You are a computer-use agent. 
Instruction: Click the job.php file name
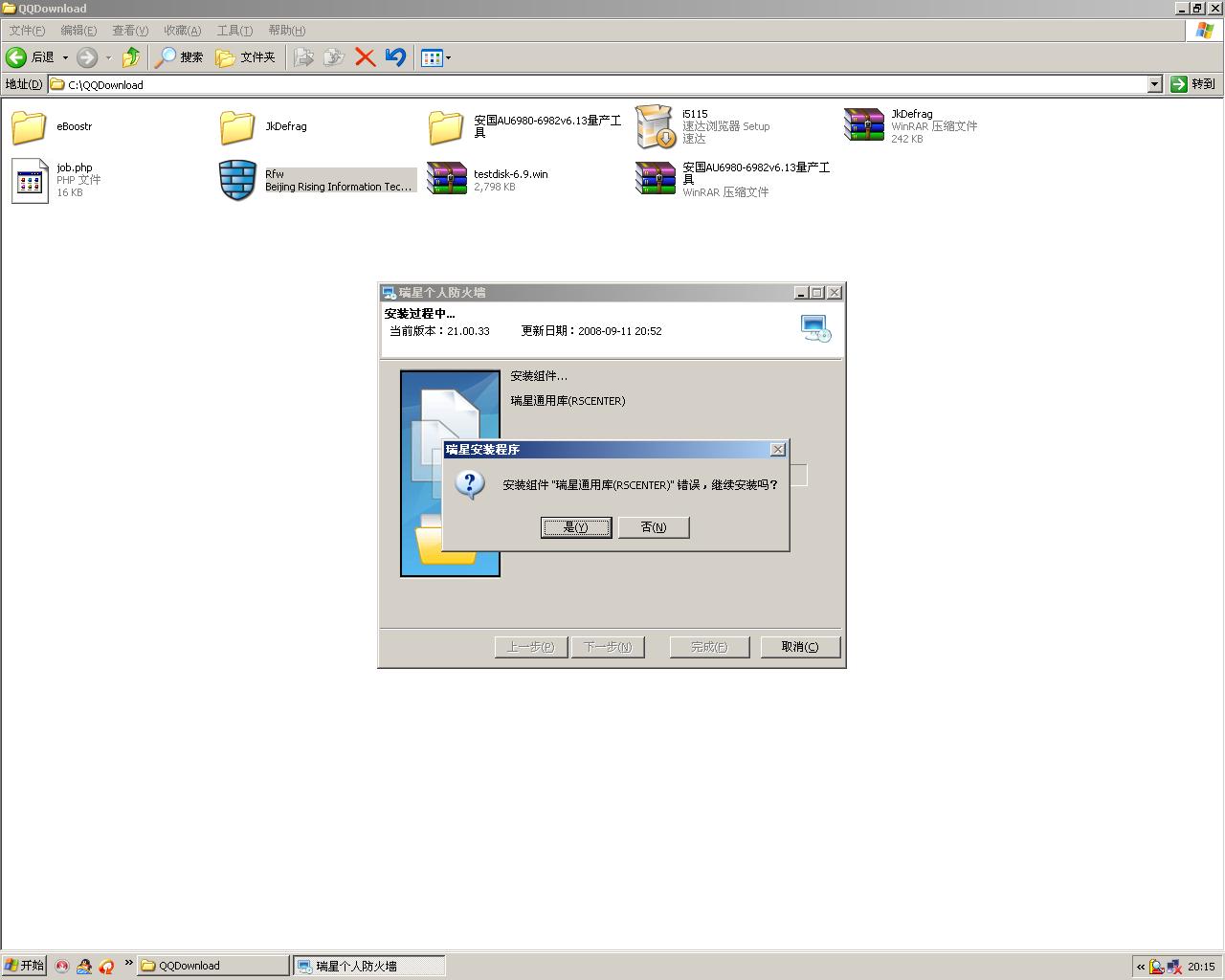click(75, 167)
